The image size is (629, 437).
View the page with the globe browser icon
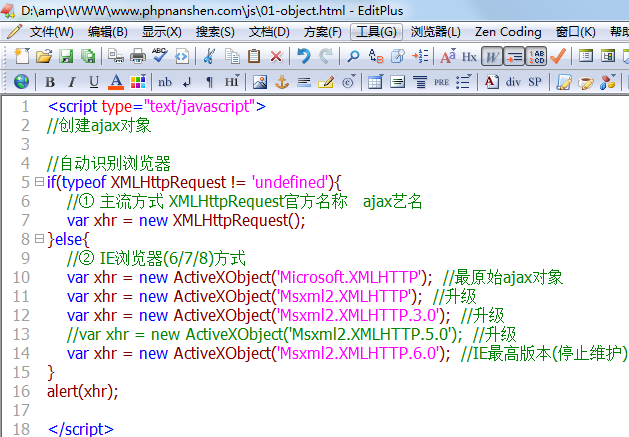[x=21, y=82]
